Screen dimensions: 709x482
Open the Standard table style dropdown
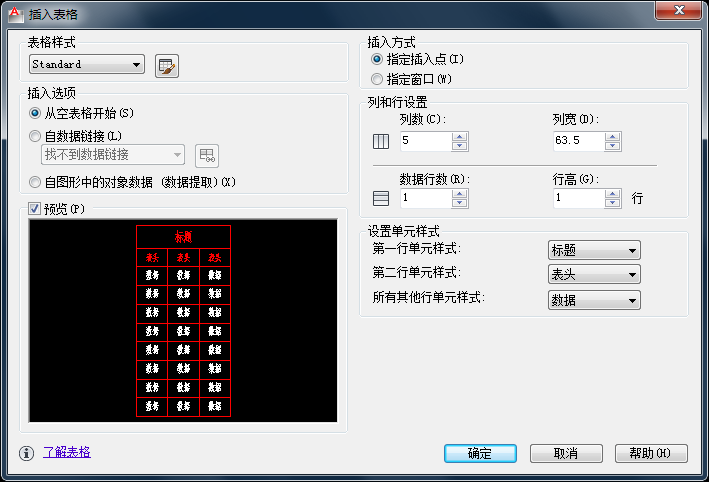(87, 64)
